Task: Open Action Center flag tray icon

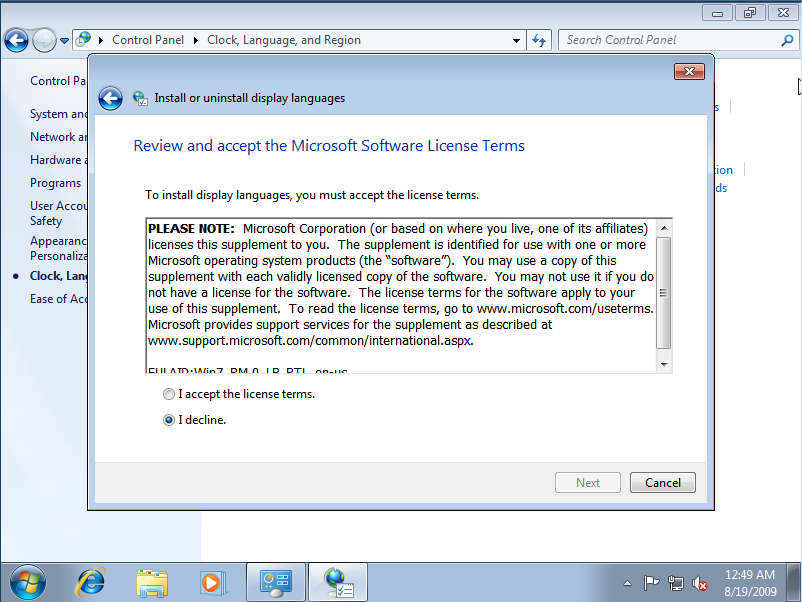Action: (651, 583)
